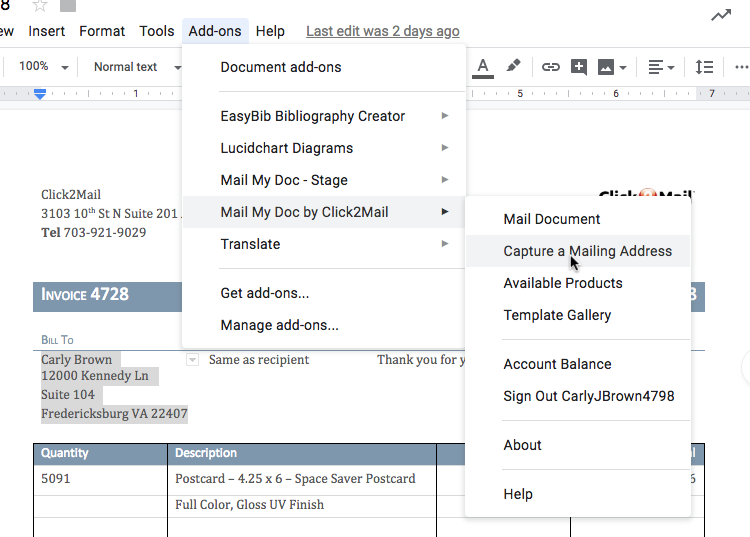The width and height of the screenshot is (750, 537).
Task: Select Help in Click2Mail submenu
Action: click(578, 494)
